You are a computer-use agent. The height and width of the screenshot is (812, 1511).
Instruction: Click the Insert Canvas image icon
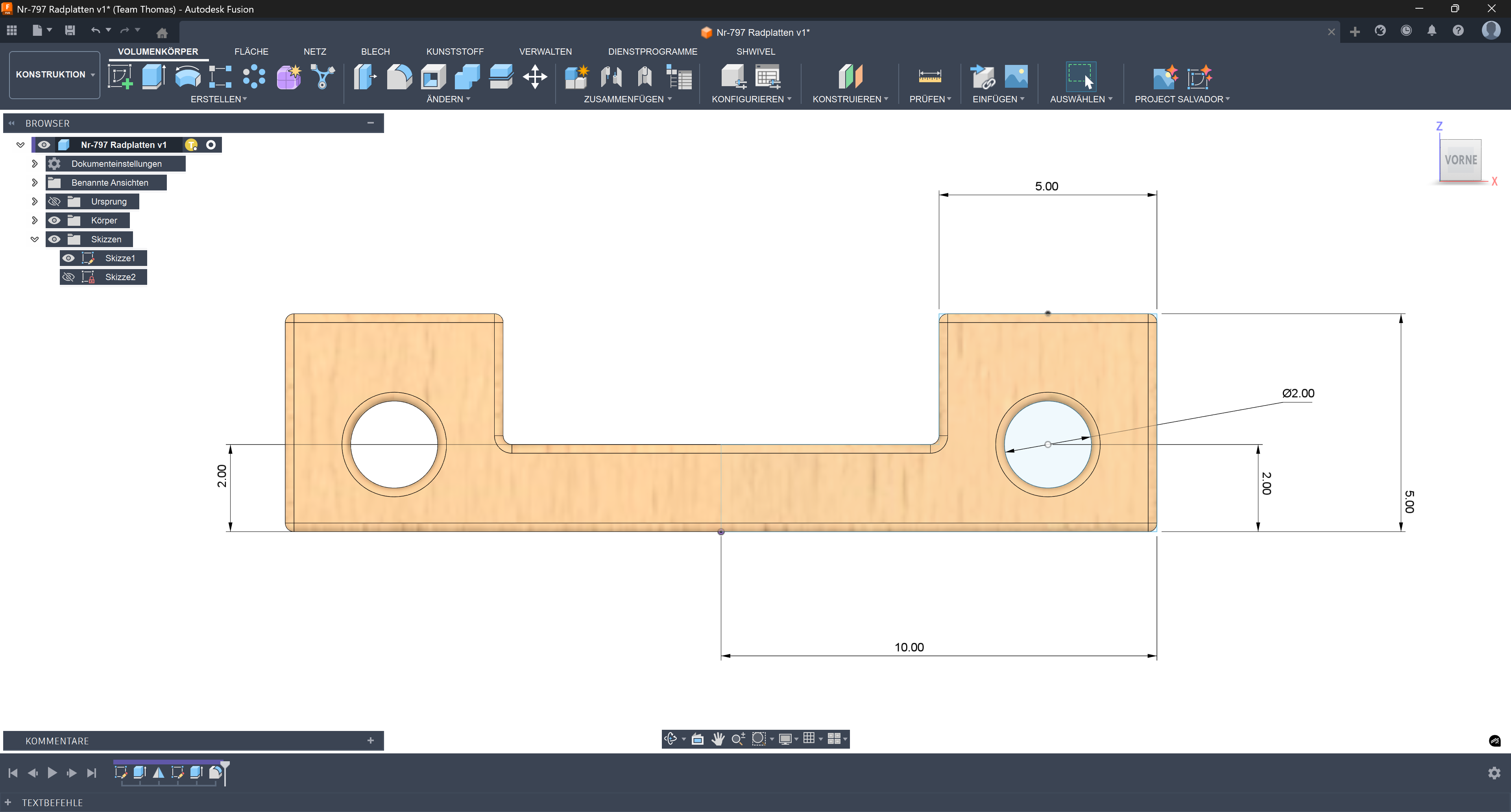point(1016,77)
